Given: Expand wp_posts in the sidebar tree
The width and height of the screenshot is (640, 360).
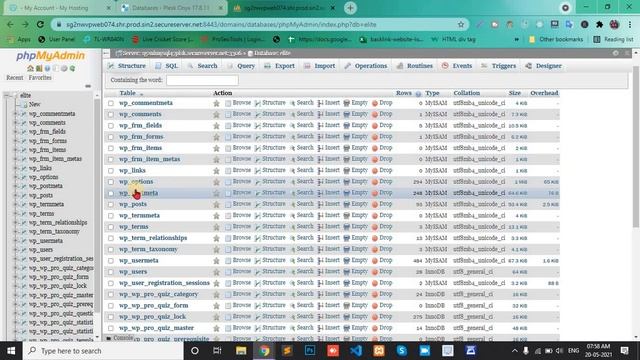Looking at the screenshot, I should [16, 196].
